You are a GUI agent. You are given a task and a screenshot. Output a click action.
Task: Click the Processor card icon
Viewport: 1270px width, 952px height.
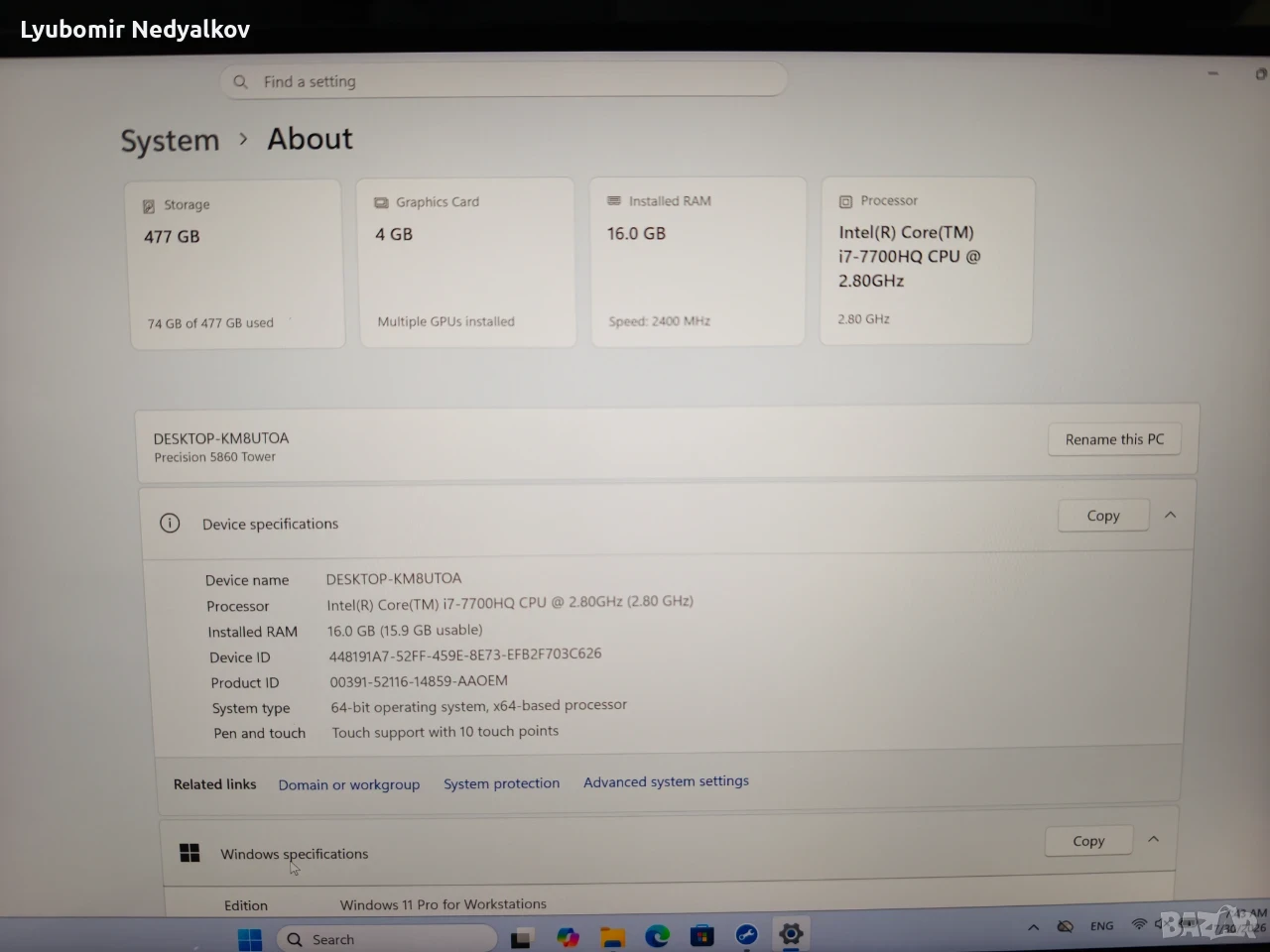click(x=845, y=201)
